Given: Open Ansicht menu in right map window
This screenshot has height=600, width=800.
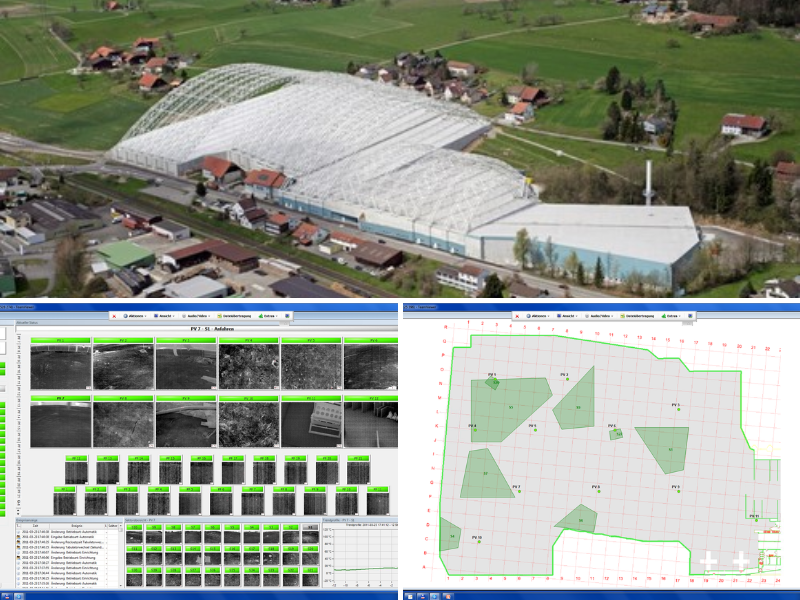Looking at the screenshot, I should [x=568, y=316].
